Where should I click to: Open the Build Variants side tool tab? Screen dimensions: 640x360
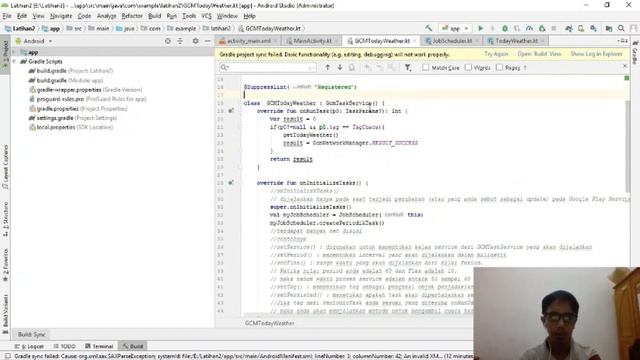(x=5, y=313)
